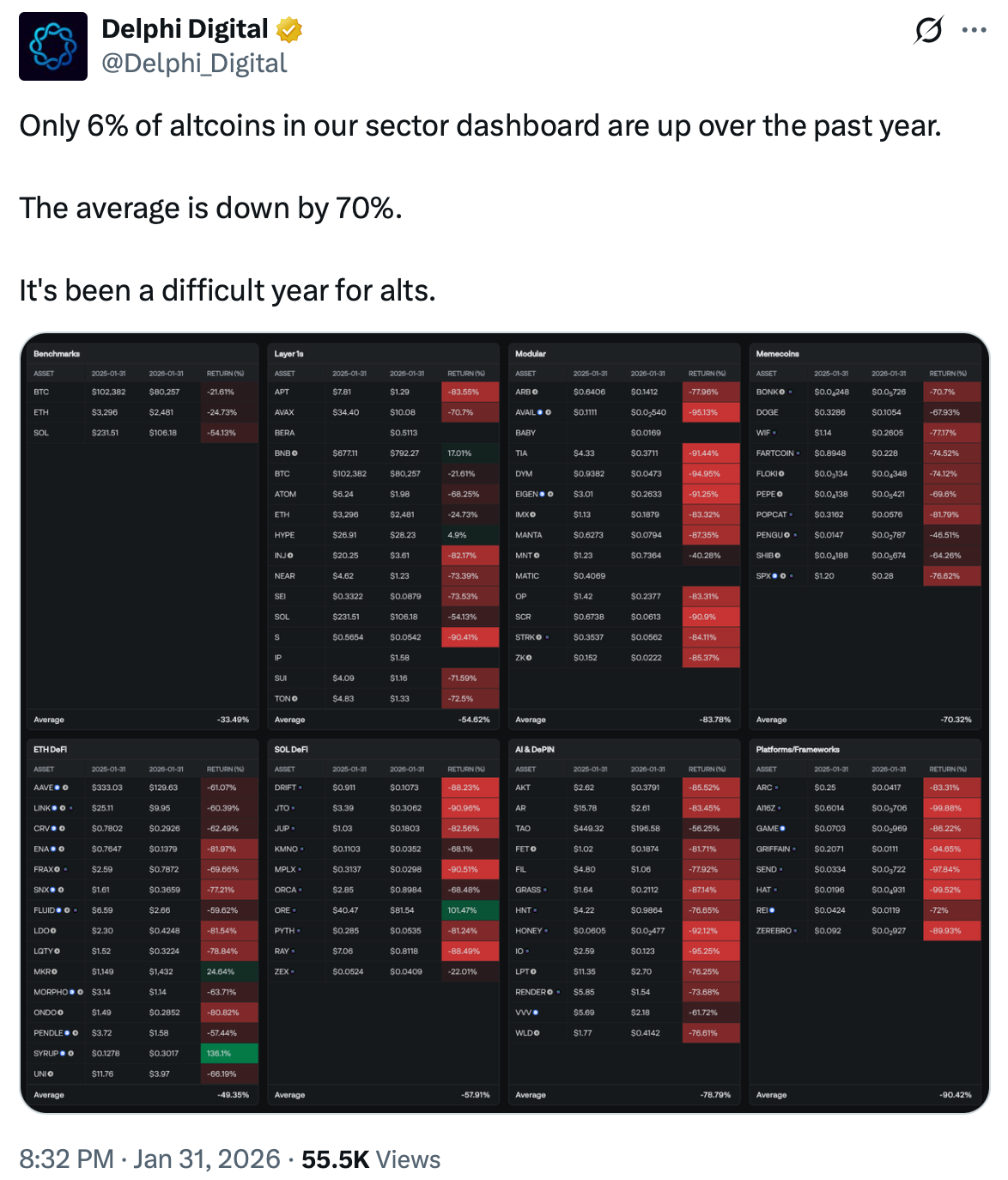Screen dimensions: 1008x1180
Task: Open the Grok icon on the tweet
Action: (928, 30)
